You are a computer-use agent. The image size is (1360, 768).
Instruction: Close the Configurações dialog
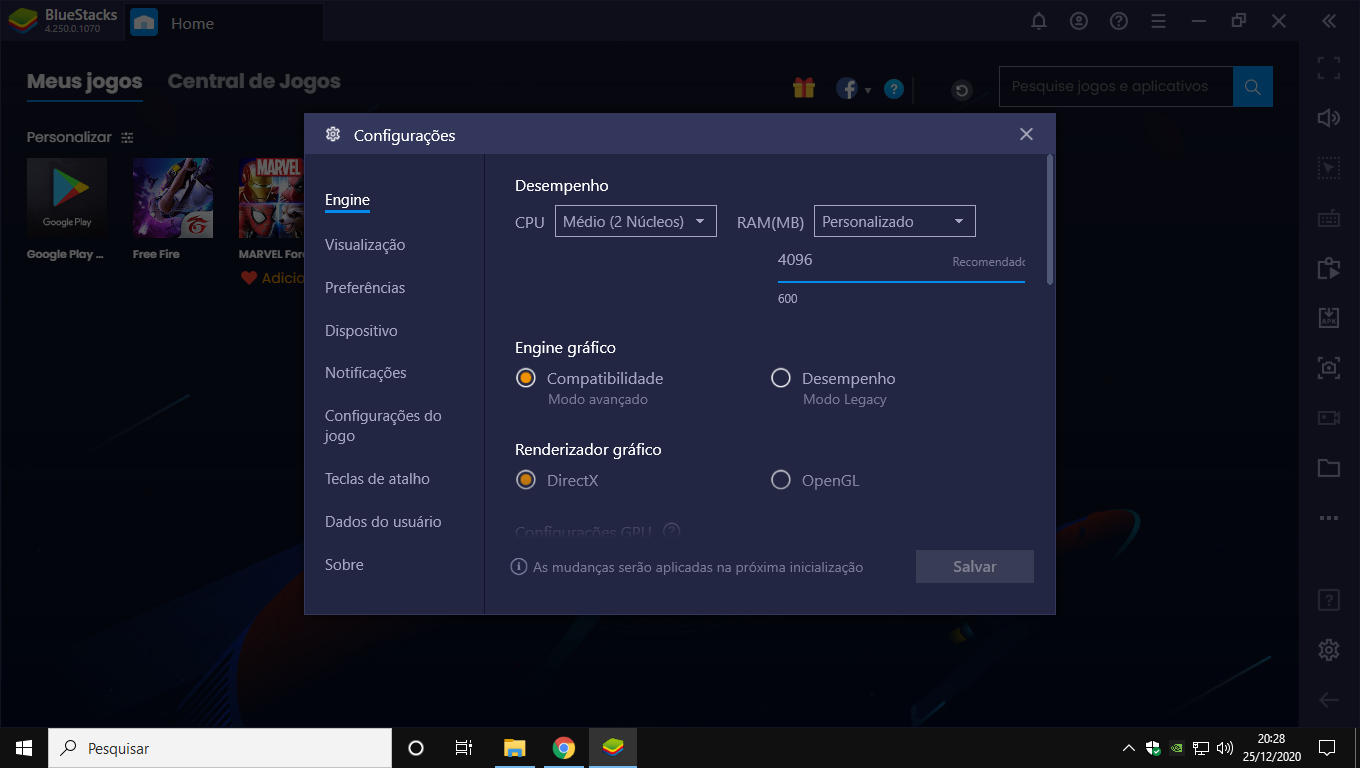coord(1026,134)
